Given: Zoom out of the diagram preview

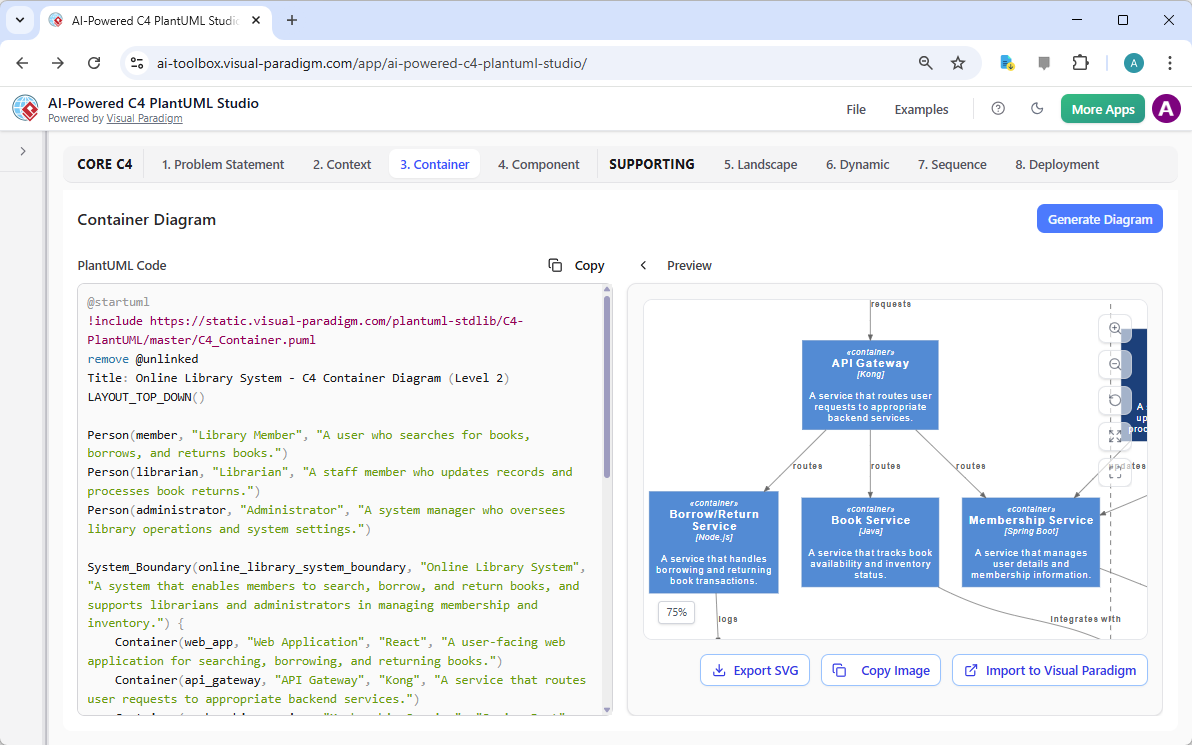Looking at the screenshot, I should pyautogui.click(x=1114, y=364).
